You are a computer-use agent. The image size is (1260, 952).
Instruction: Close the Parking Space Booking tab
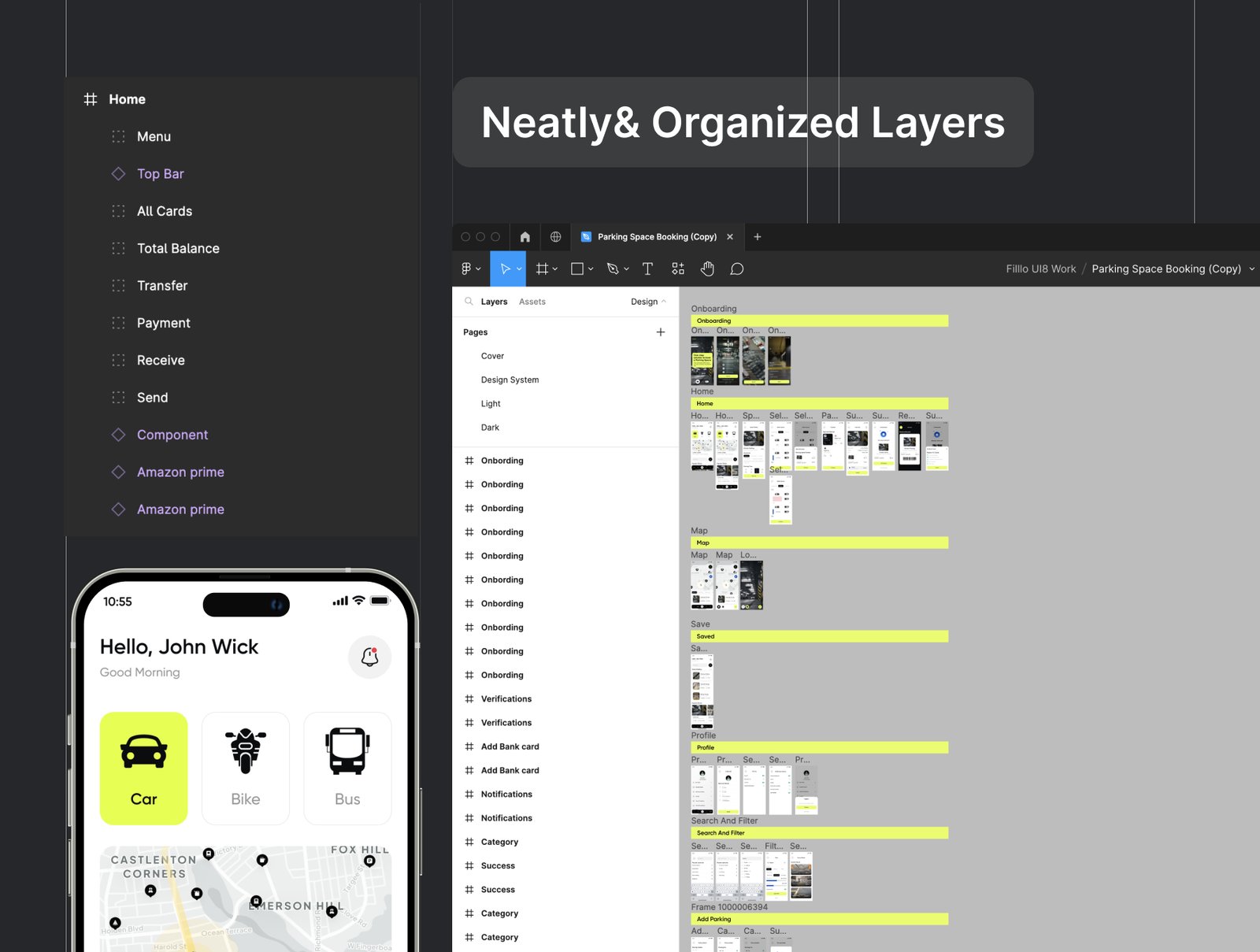pyautogui.click(x=730, y=237)
